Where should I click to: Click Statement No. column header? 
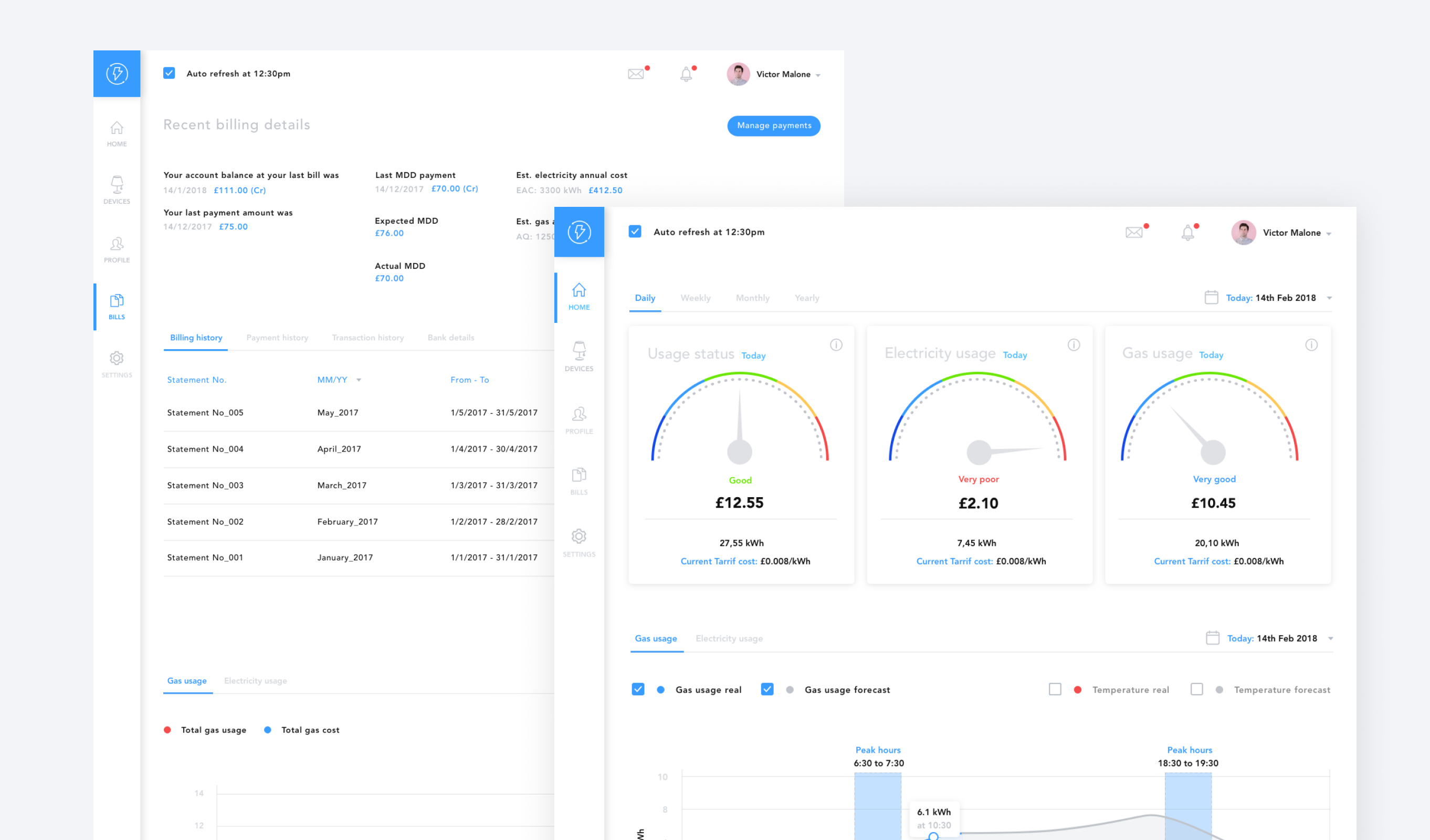coord(196,380)
